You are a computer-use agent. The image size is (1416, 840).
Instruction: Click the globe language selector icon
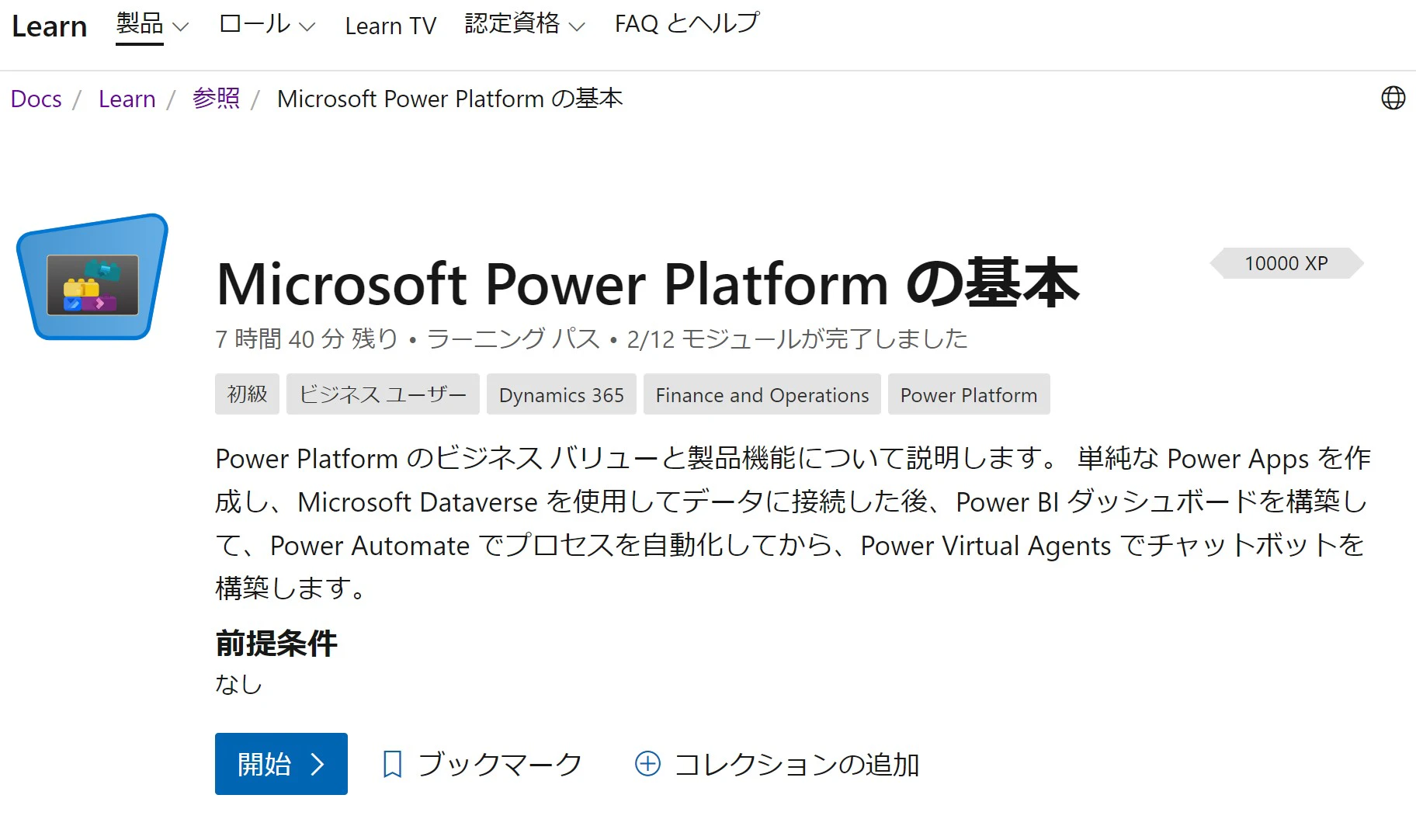pos(1393,98)
